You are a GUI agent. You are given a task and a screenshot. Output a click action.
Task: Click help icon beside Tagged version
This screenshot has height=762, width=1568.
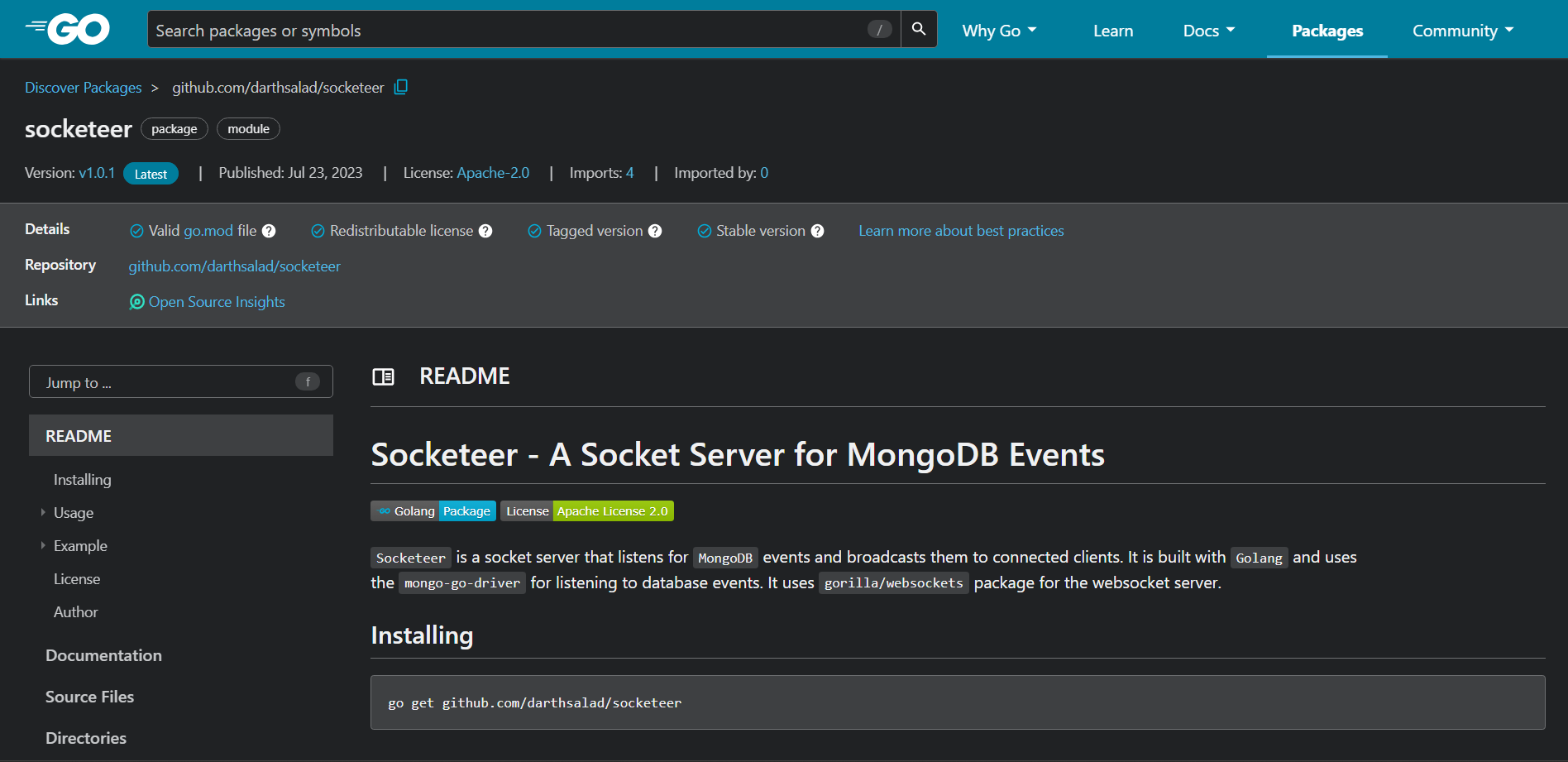655,232
